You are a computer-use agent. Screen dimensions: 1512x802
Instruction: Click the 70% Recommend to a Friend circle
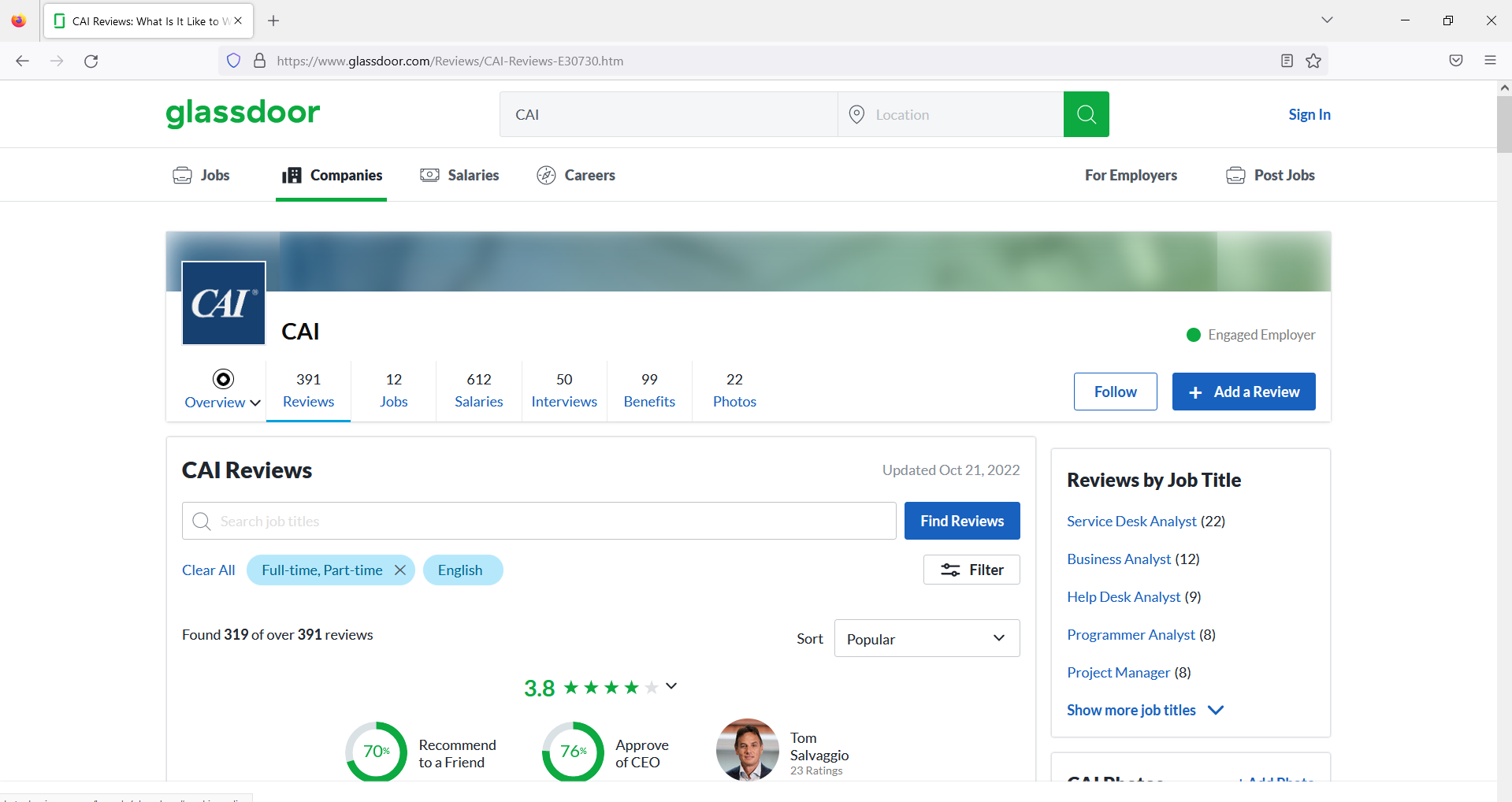click(x=377, y=751)
